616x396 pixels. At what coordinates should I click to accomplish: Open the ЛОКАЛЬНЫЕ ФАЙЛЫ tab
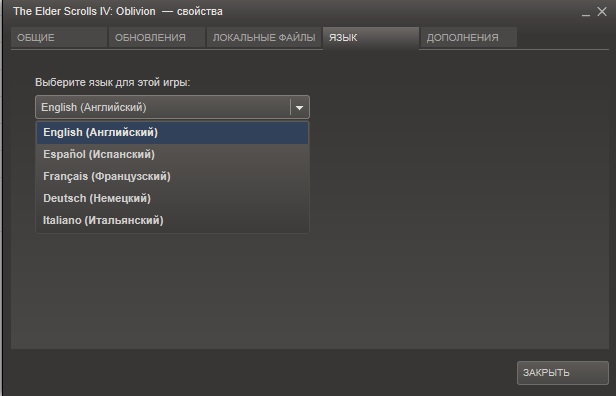click(264, 38)
